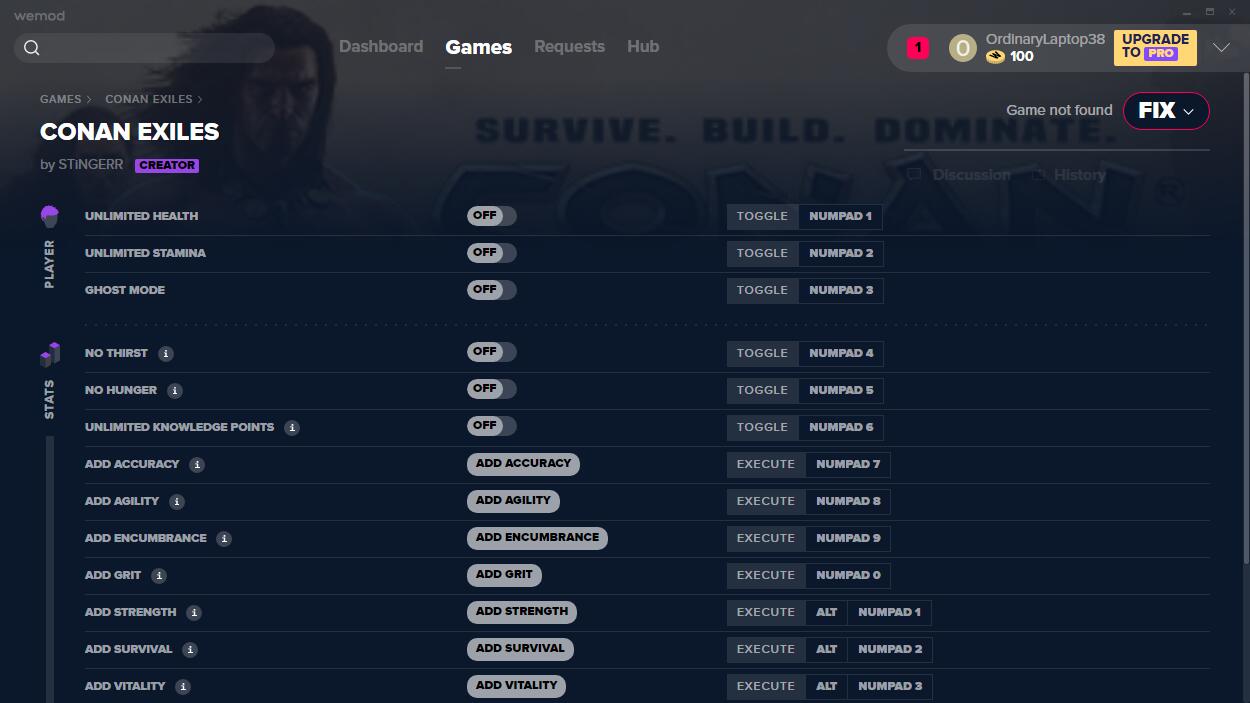Click the Discussion chat icon
1250x703 pixels.
click(914, 175)
